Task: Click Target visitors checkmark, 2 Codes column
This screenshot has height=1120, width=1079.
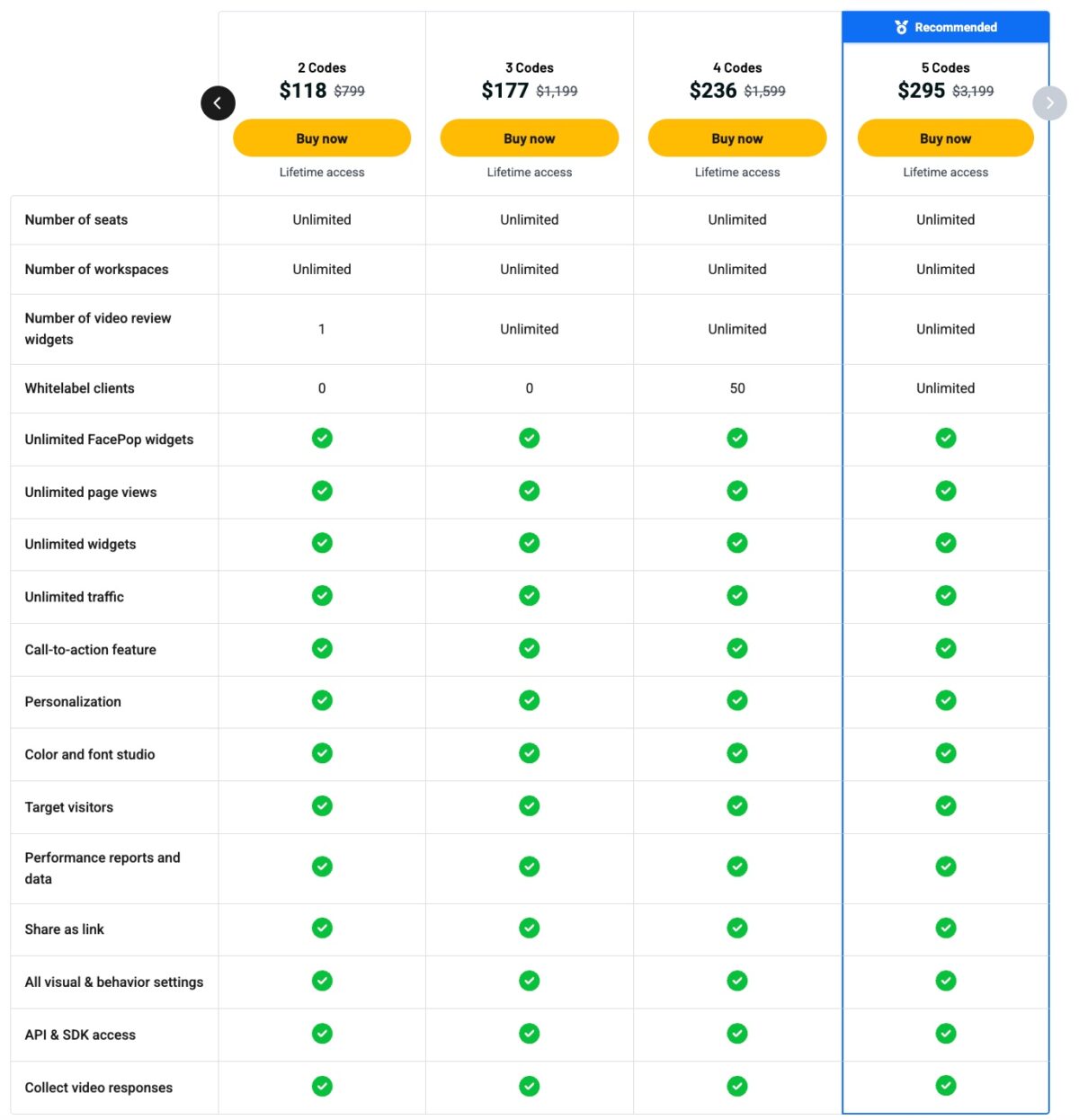Action: point(322,806)
